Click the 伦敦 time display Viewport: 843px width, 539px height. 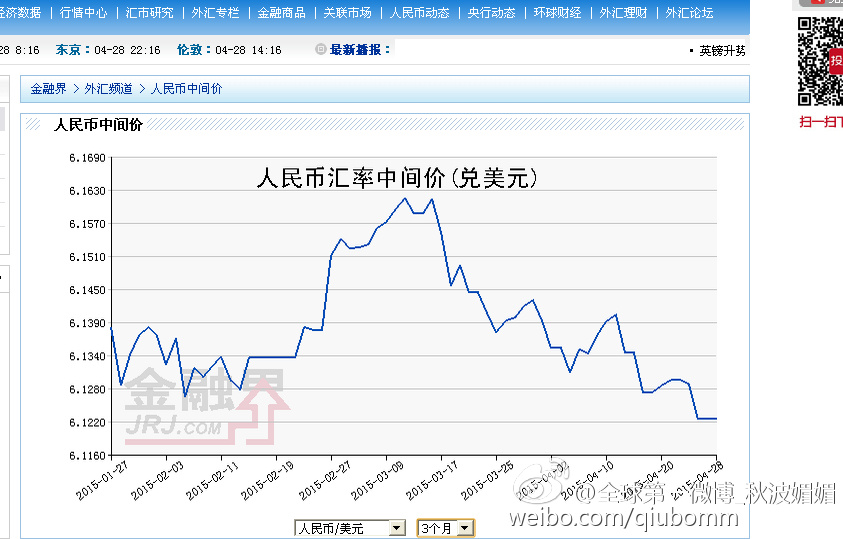(229, 50)
